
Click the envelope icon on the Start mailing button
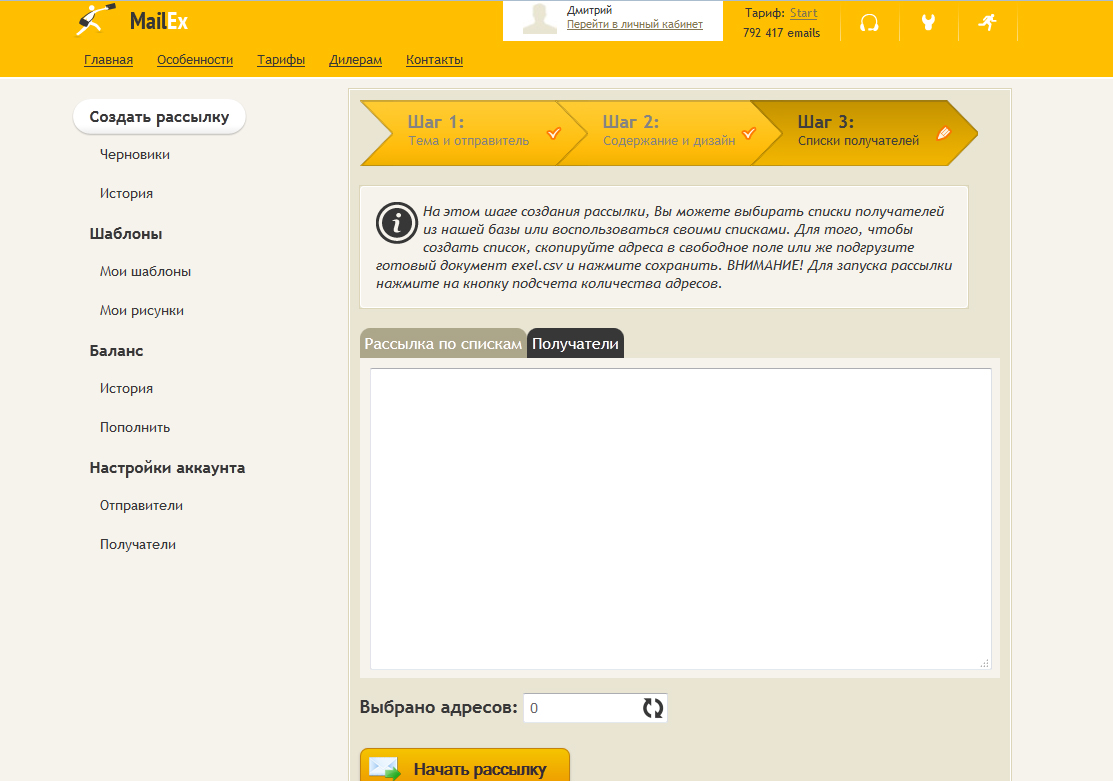click(385, 768)
